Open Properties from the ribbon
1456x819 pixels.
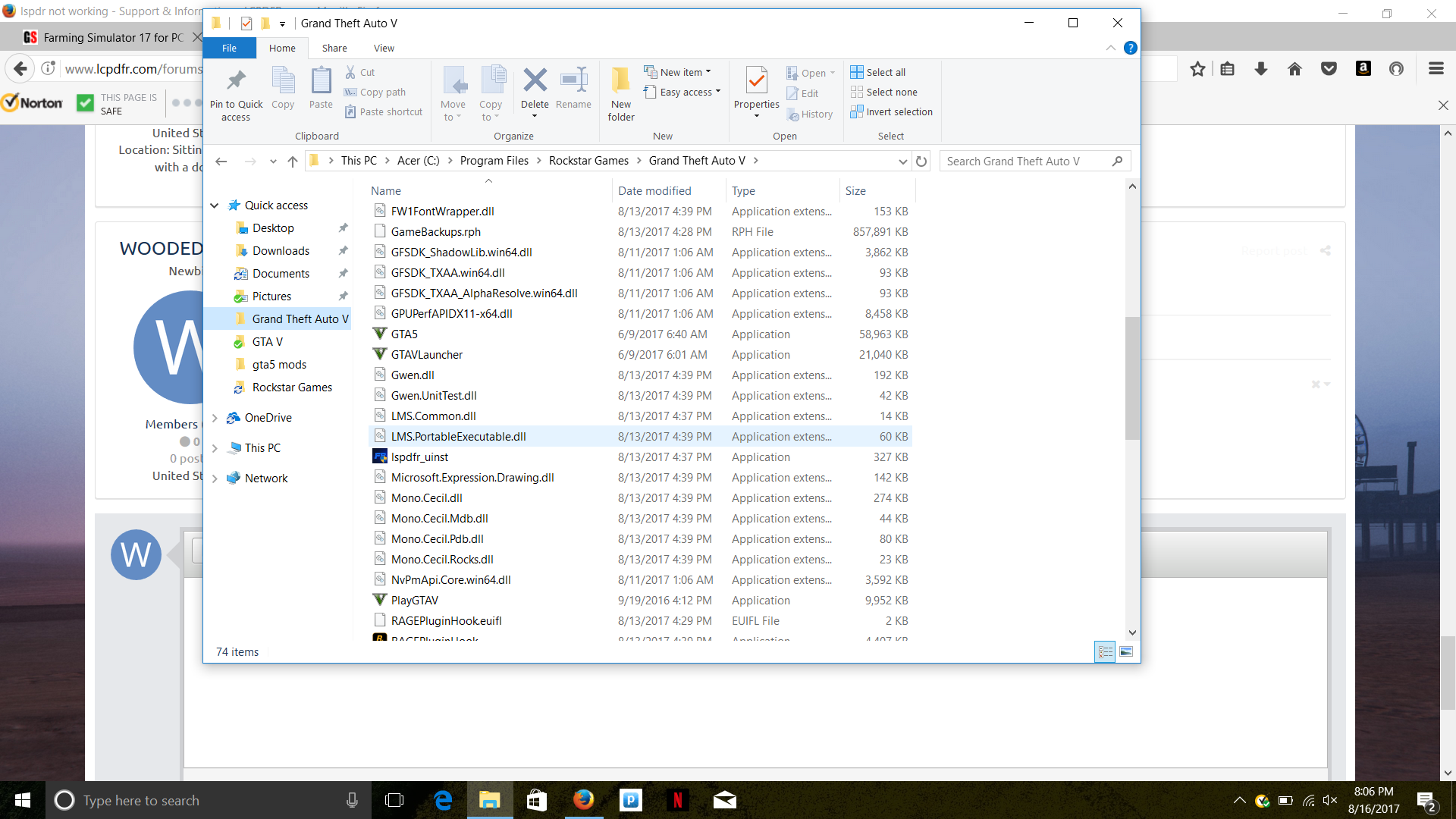[x=756, y=82]
